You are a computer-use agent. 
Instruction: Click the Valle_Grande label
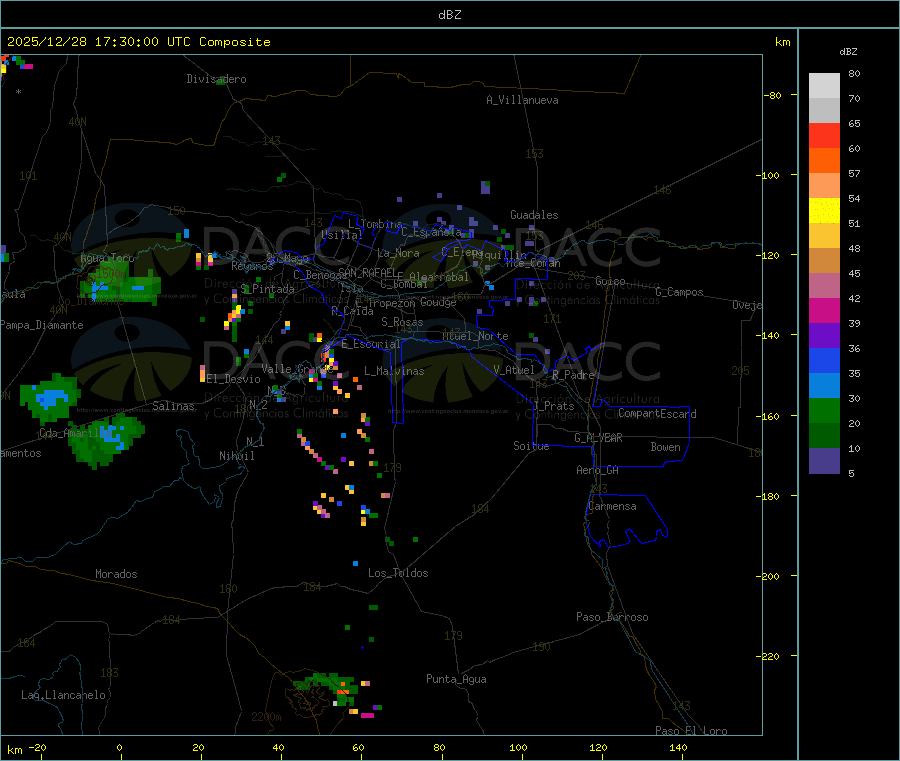click(297, 368)
